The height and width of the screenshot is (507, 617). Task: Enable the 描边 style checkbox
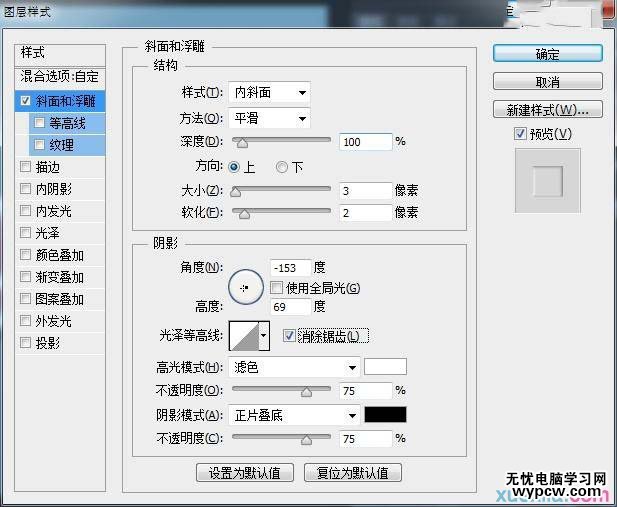[25, 167]
